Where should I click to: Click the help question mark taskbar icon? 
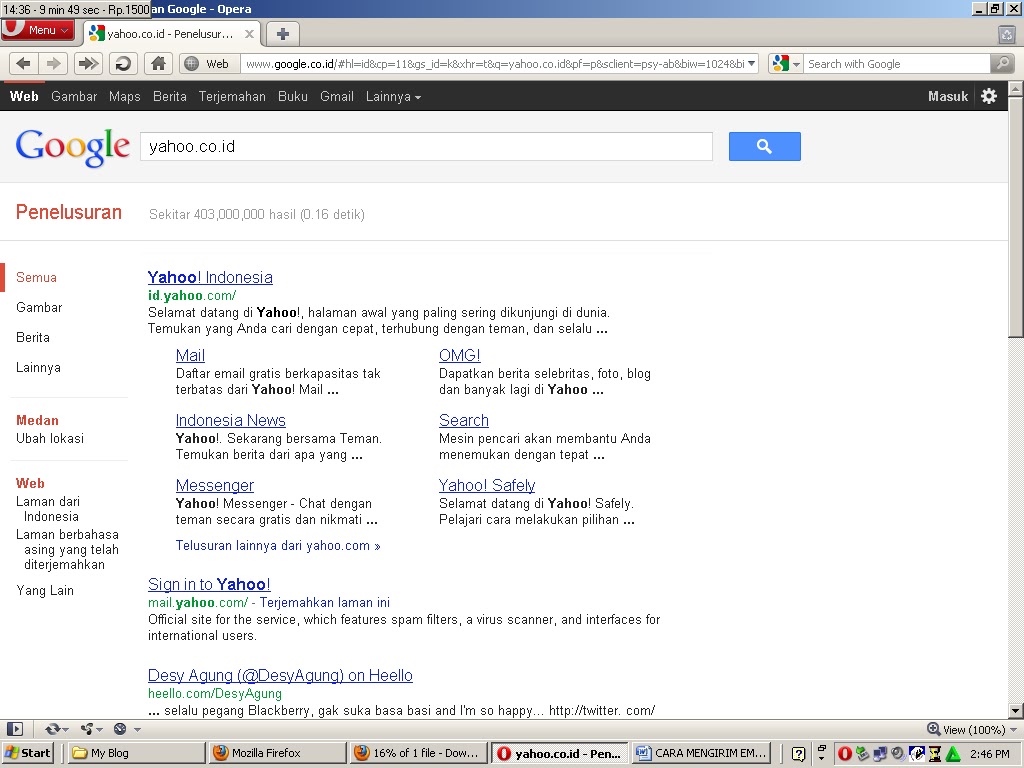pos(798,754)
